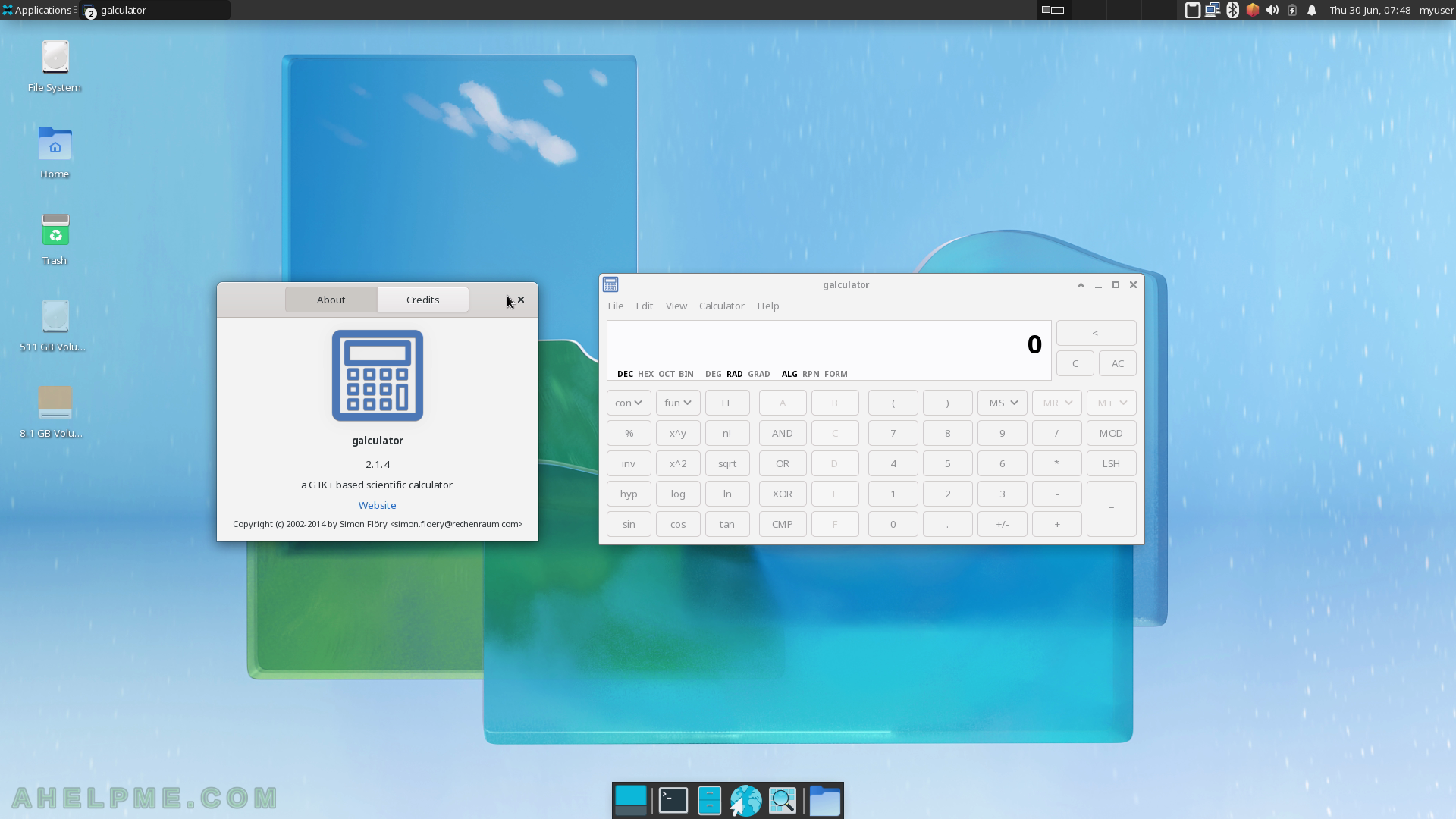Screen dimensions: 1456x819
Task: Set angle unit to GRAD
Action: (759, 374)
